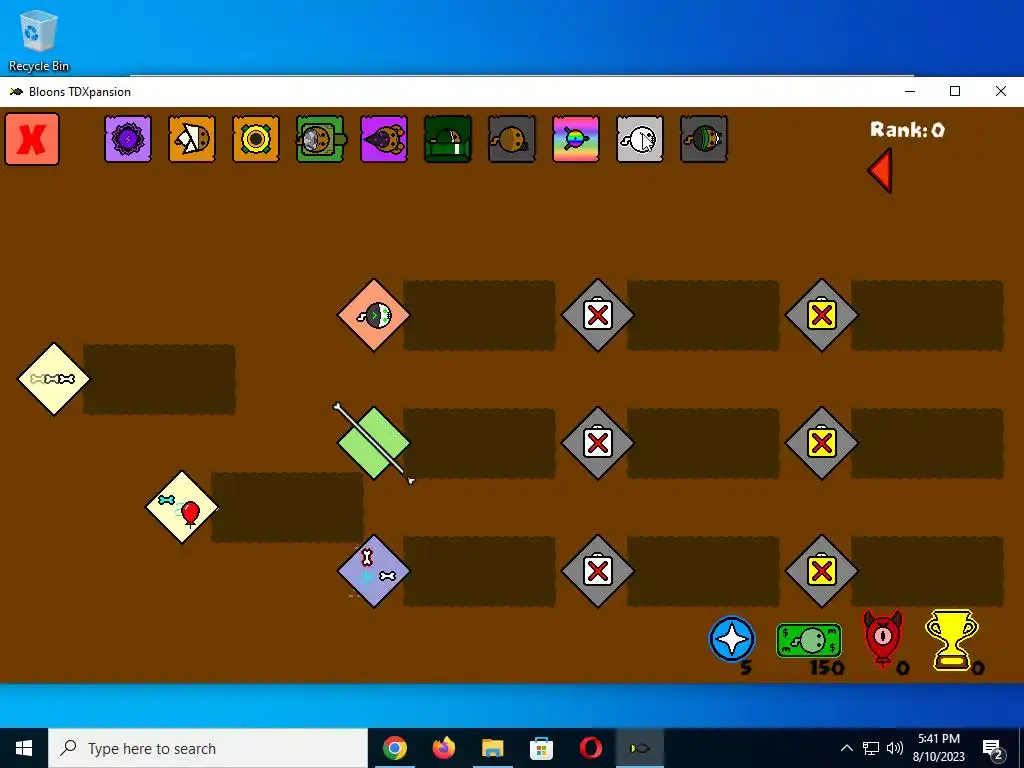This screenshot has width=1024, height=768.
Task: Select the green-helmet monkey tower icon
Action: tap(704, 139)
